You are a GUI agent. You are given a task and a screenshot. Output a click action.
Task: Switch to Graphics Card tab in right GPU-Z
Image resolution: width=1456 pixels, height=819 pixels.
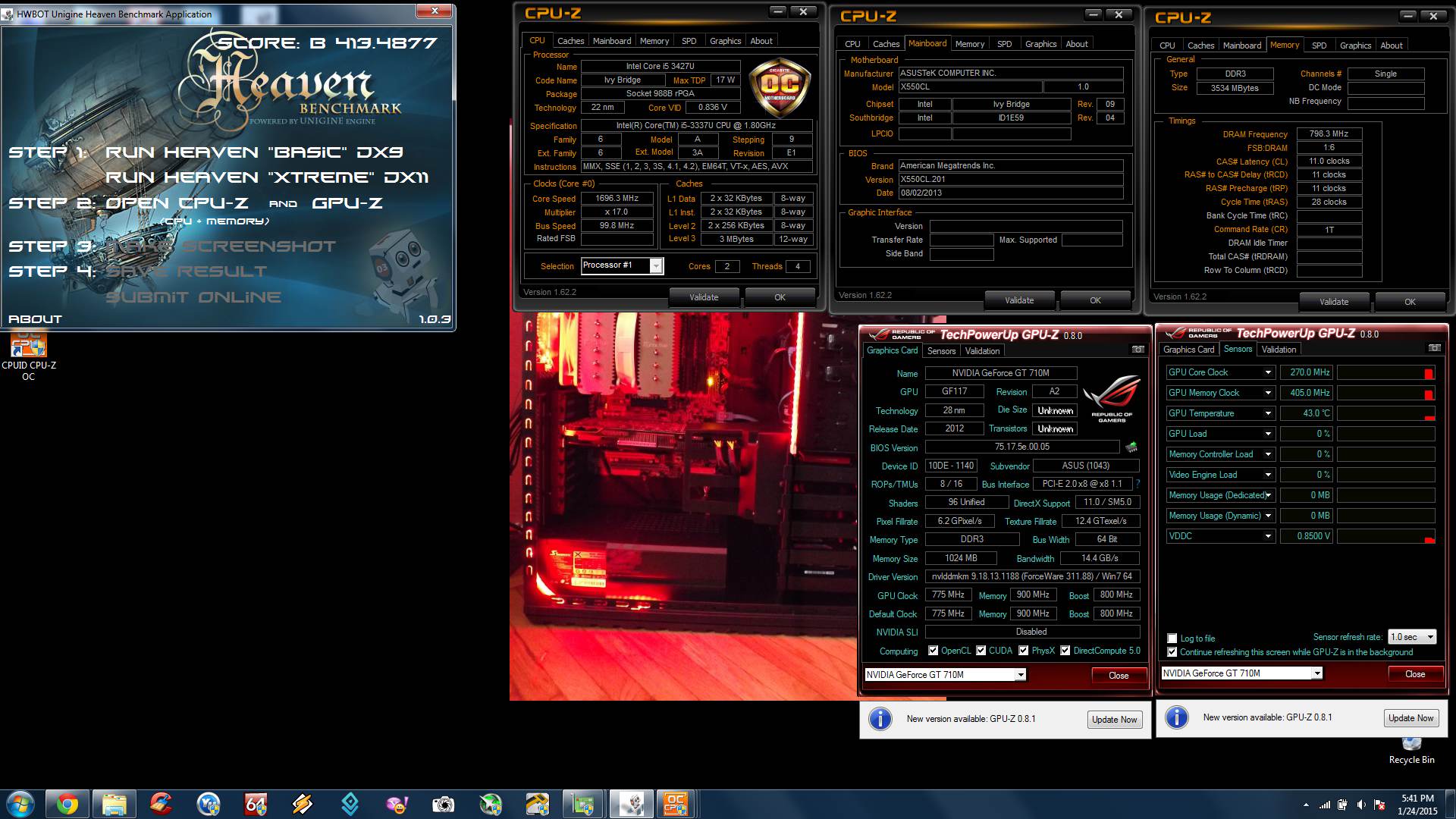point(1188,350)
